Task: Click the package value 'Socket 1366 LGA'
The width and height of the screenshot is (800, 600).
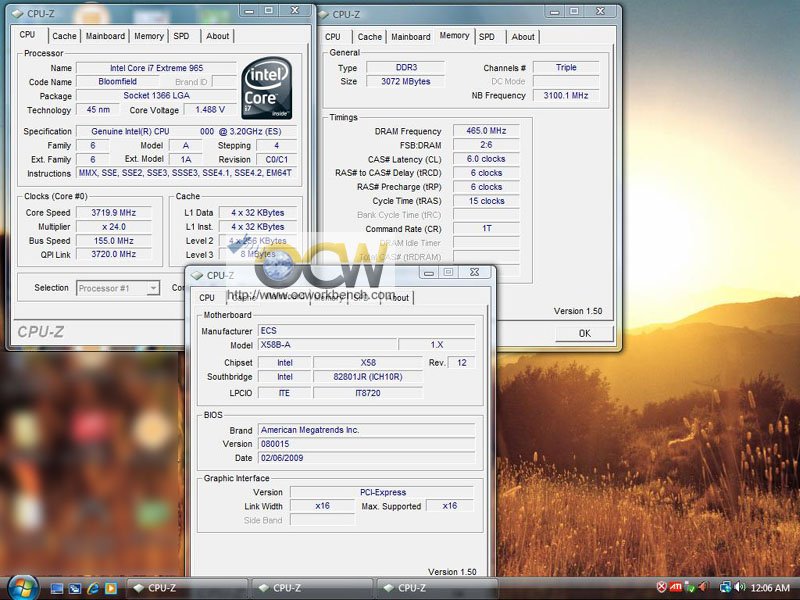Action: click(156, 95)
